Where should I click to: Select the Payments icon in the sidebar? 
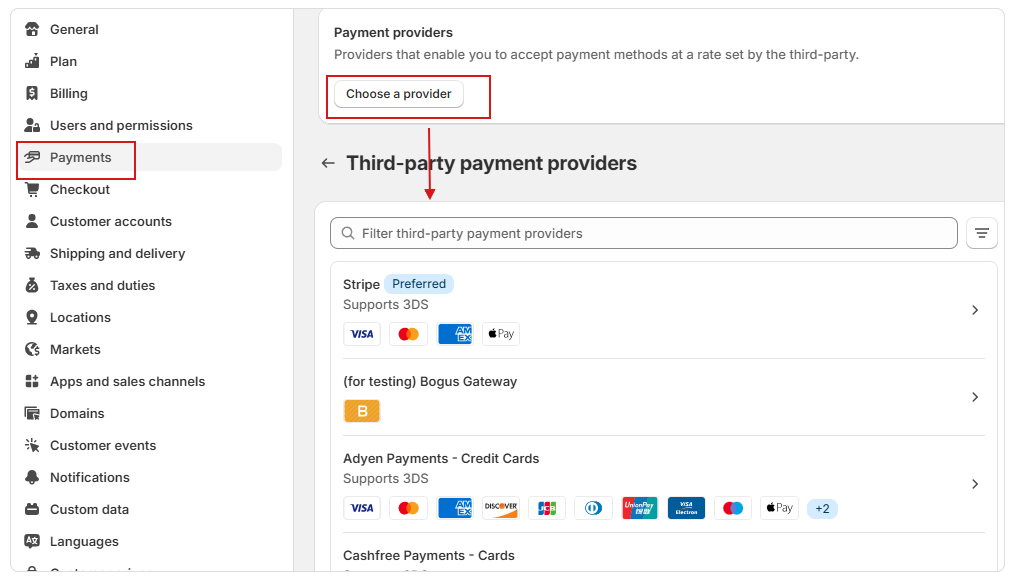click(x=33, y=157)
